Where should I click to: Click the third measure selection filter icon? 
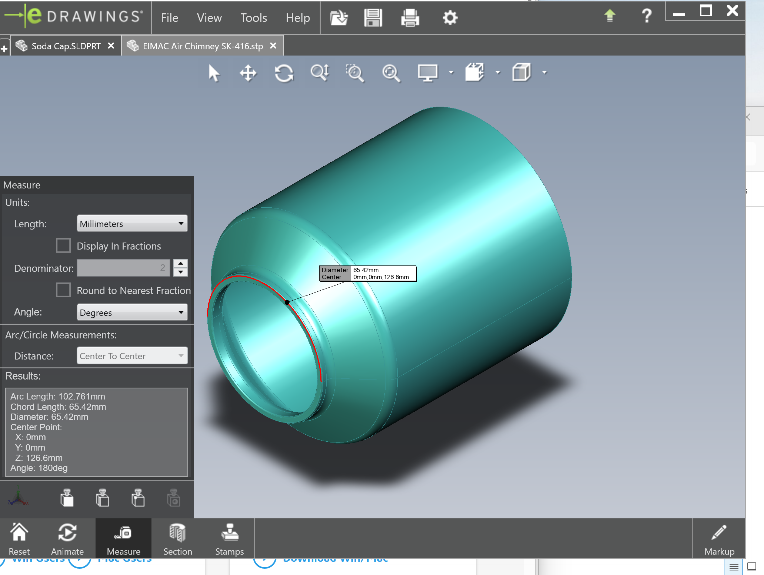[x=138, y=498]
